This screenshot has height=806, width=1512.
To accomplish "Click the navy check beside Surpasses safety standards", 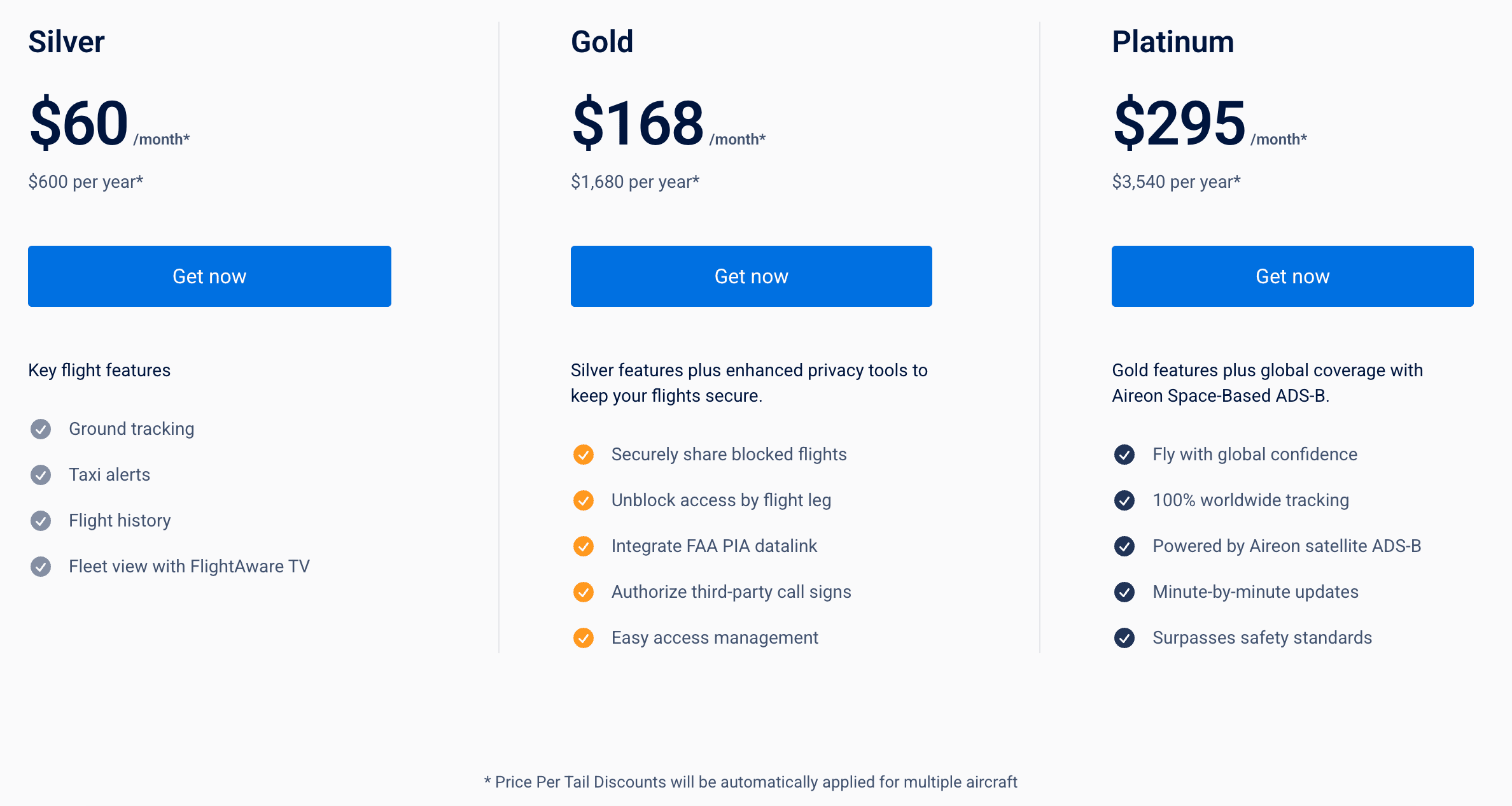I will coord(1124,638).
